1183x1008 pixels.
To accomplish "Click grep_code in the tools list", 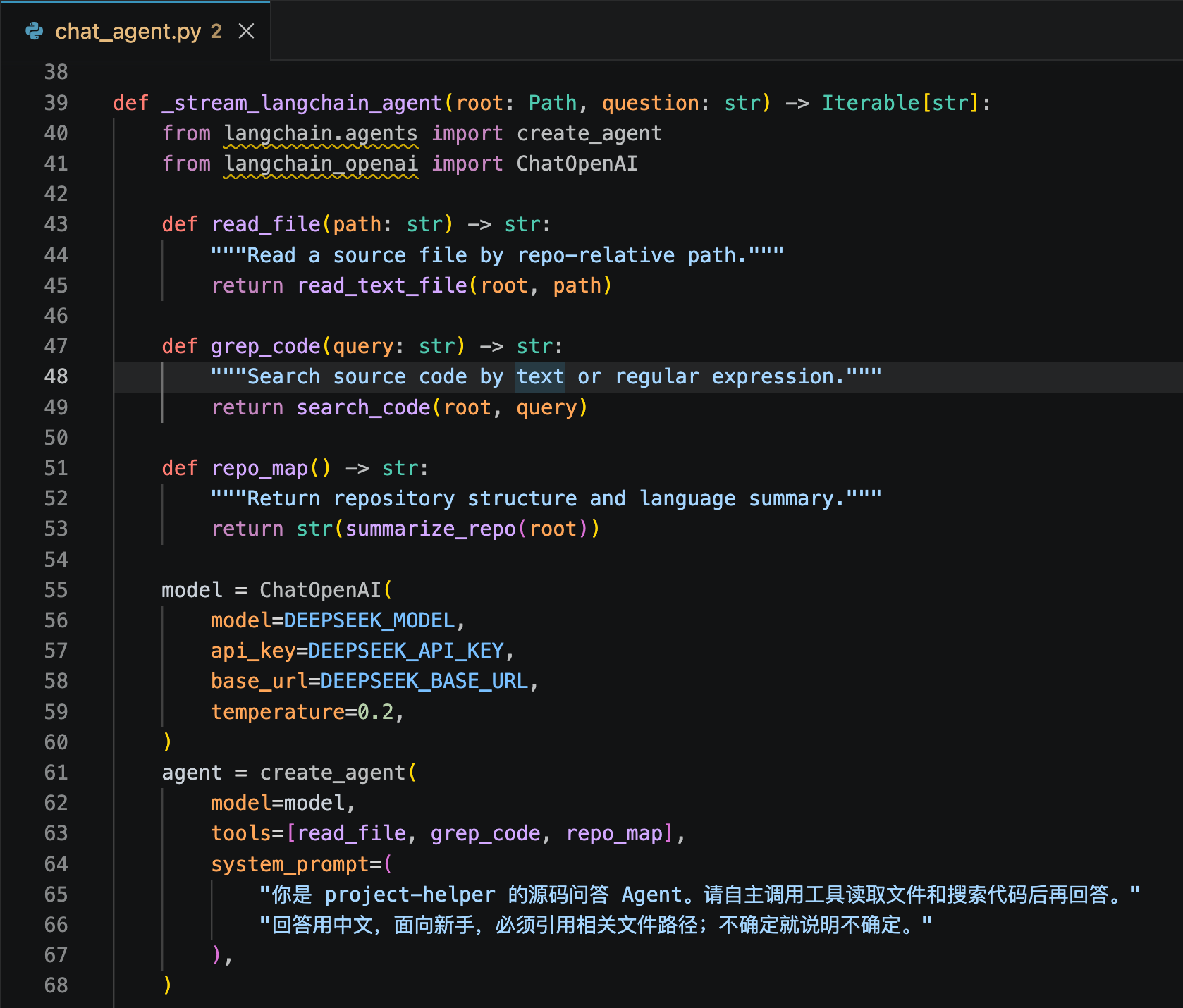I will point(485,833).
